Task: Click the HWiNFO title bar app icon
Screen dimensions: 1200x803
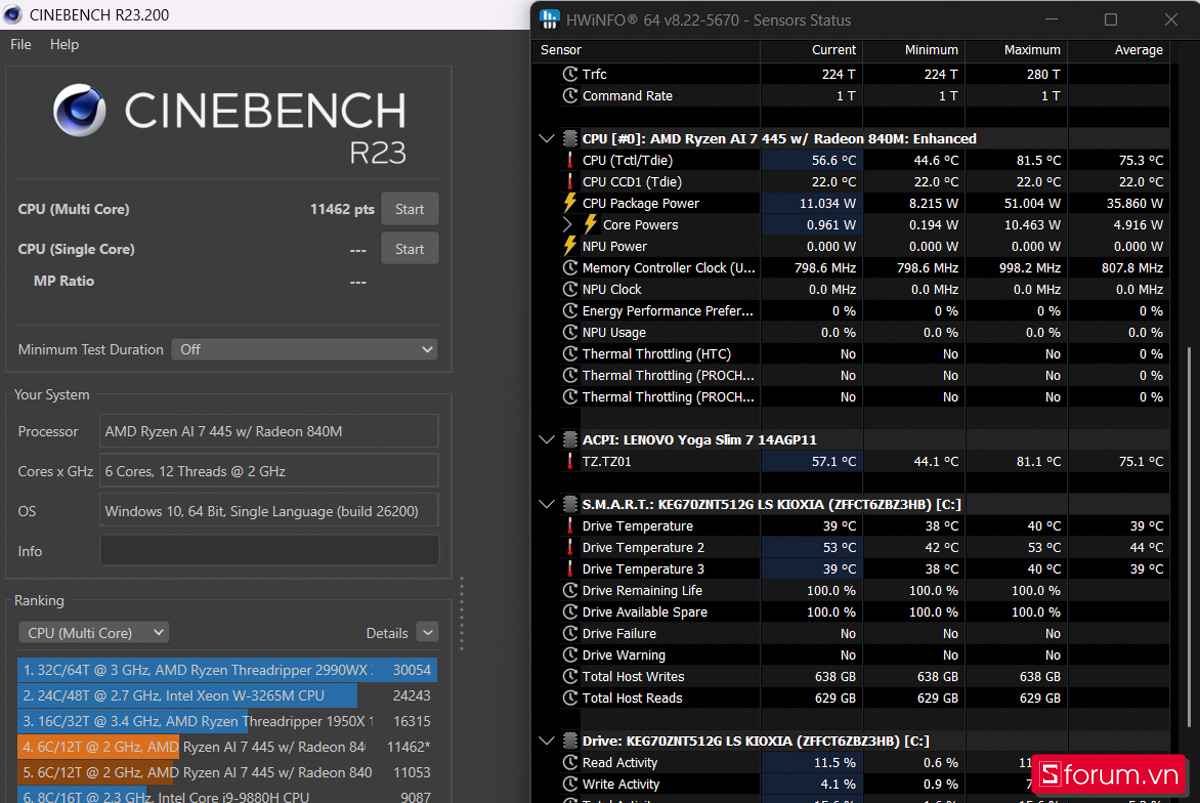Action: (550, 19)
